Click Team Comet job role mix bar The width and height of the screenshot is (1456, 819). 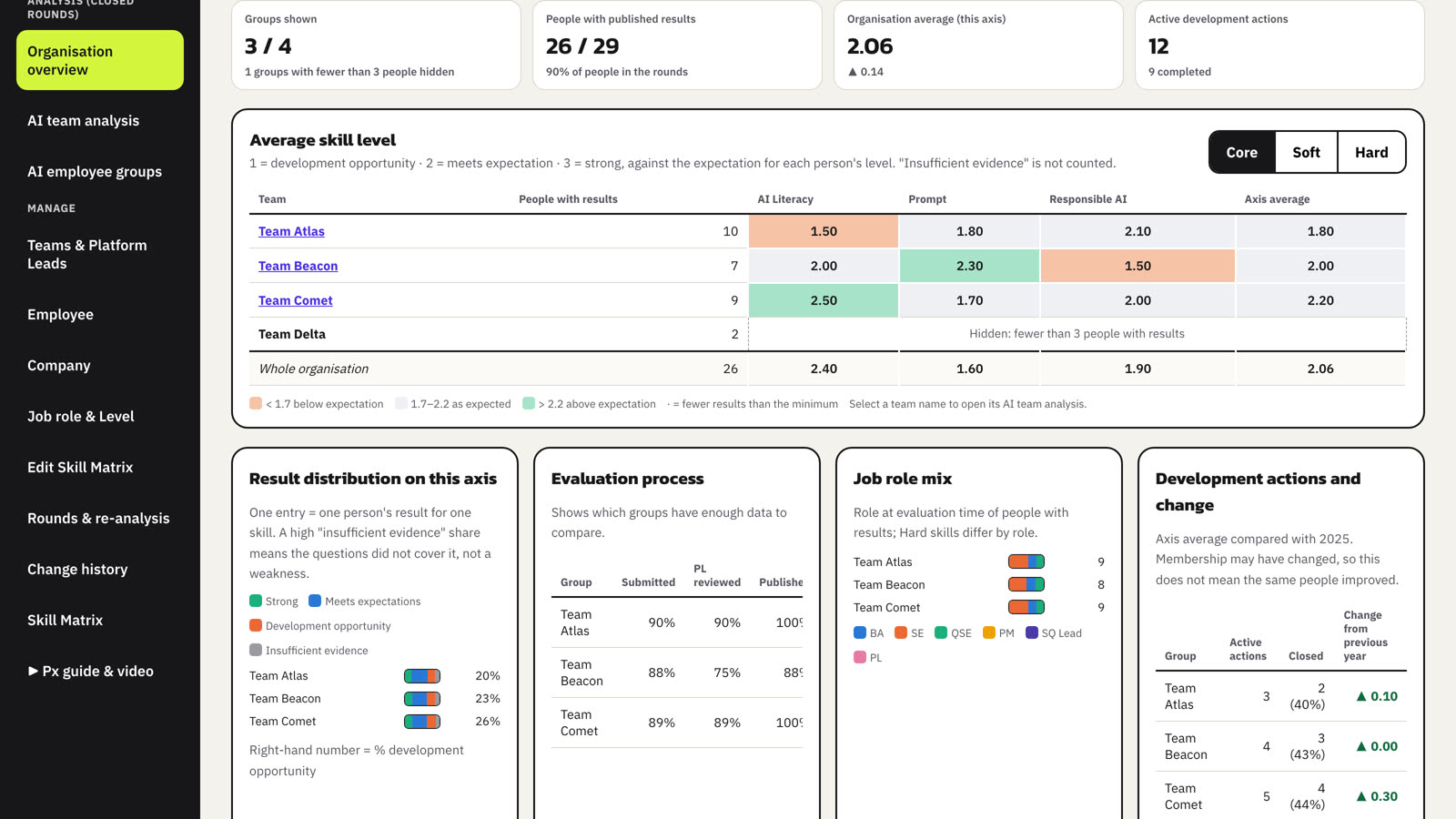[x=1026, y=607]
